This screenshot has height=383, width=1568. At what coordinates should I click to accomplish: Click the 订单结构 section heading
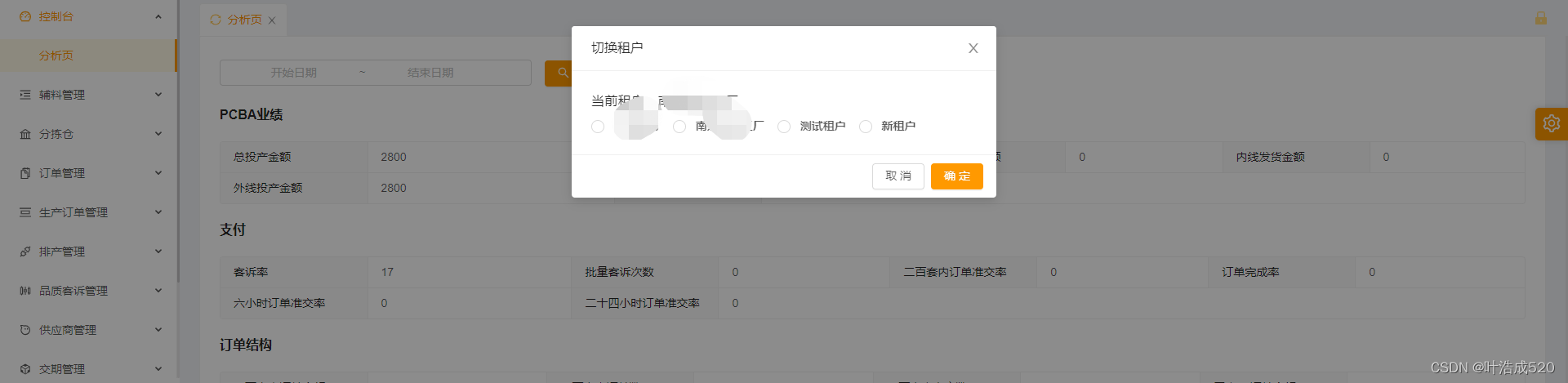[x=246, y=345]
